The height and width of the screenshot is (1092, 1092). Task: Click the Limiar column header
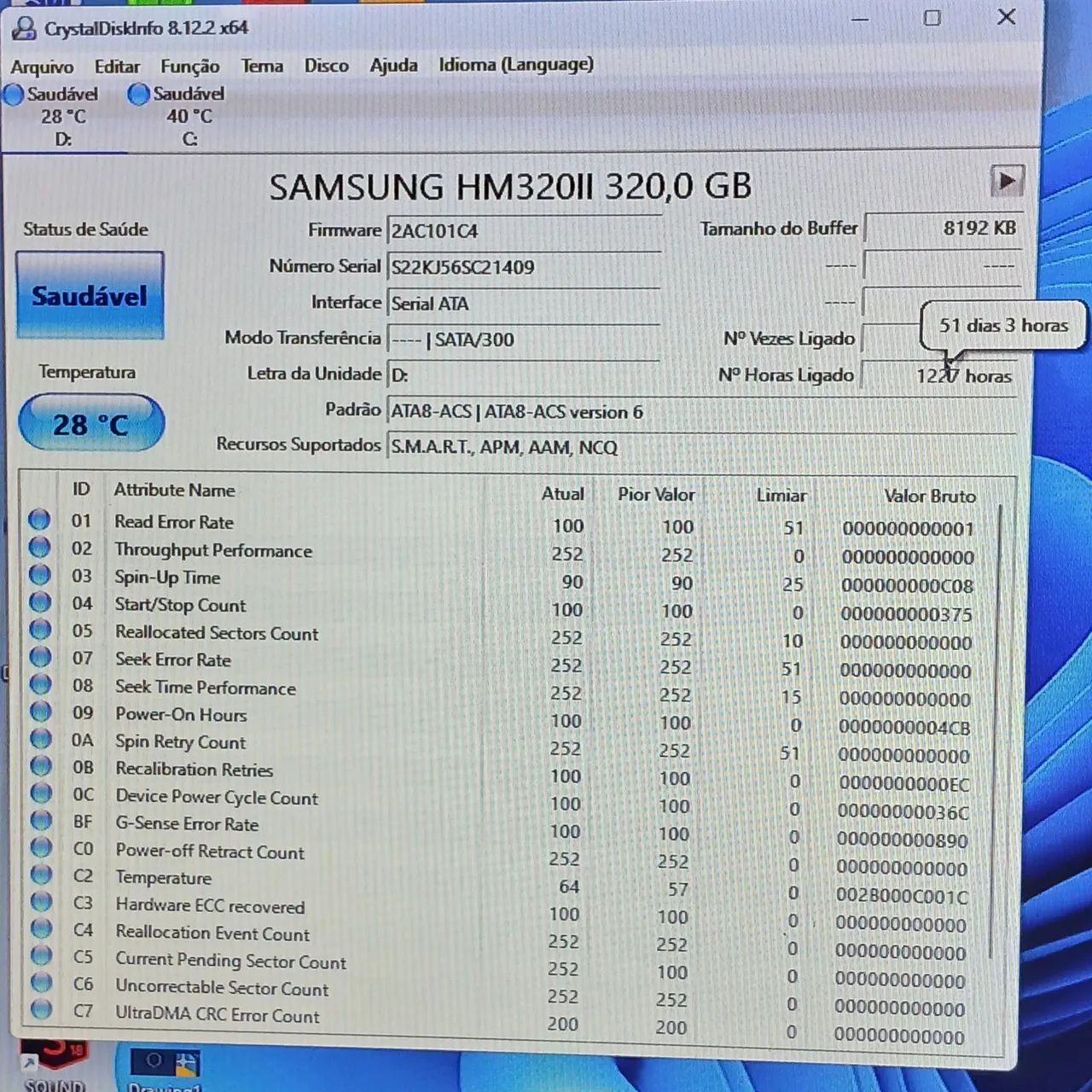click(x=781, y=495)
